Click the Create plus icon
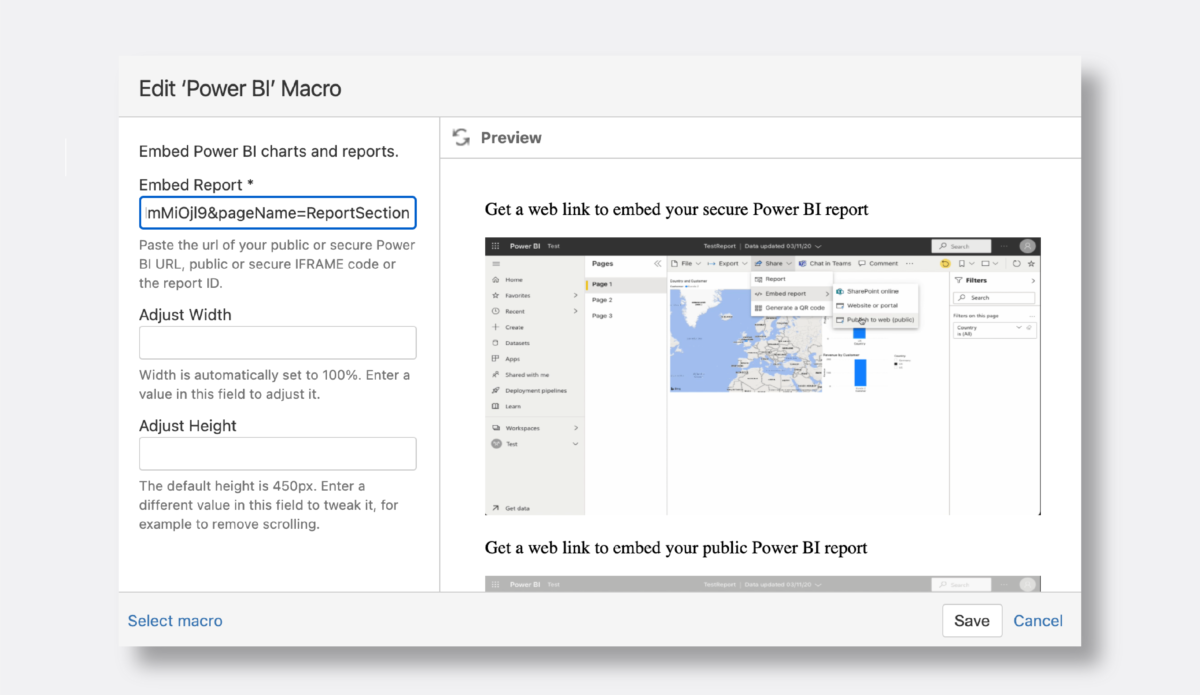This screenshot has height=695, width=1200. tap(496, 327)
